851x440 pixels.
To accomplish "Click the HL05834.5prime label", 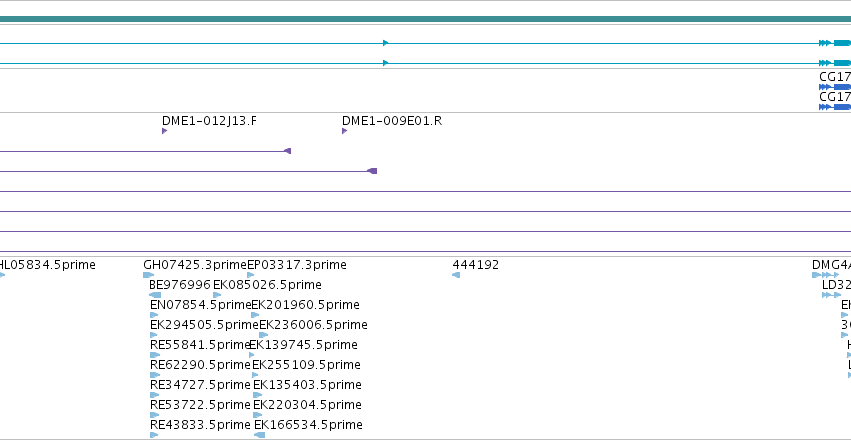I will tap(47, 265).
